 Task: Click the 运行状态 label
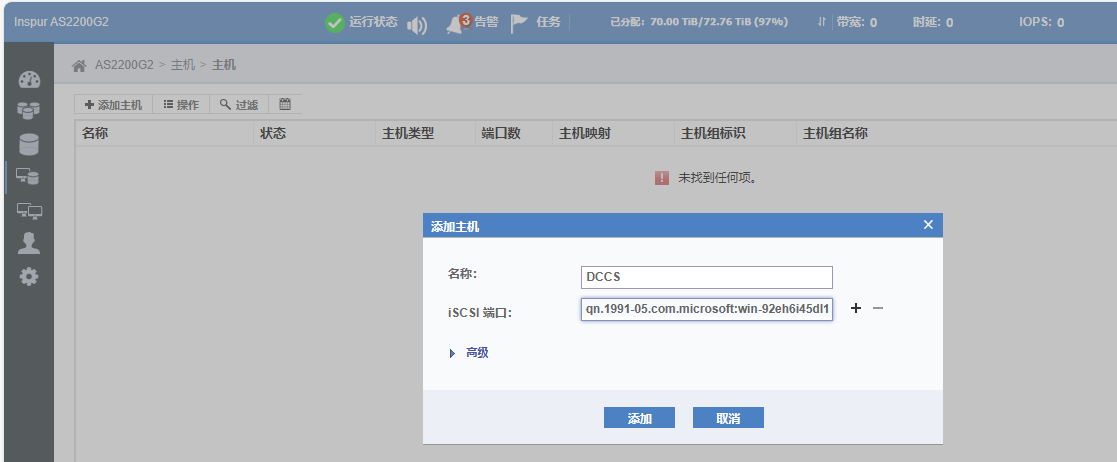pos(373,22)
